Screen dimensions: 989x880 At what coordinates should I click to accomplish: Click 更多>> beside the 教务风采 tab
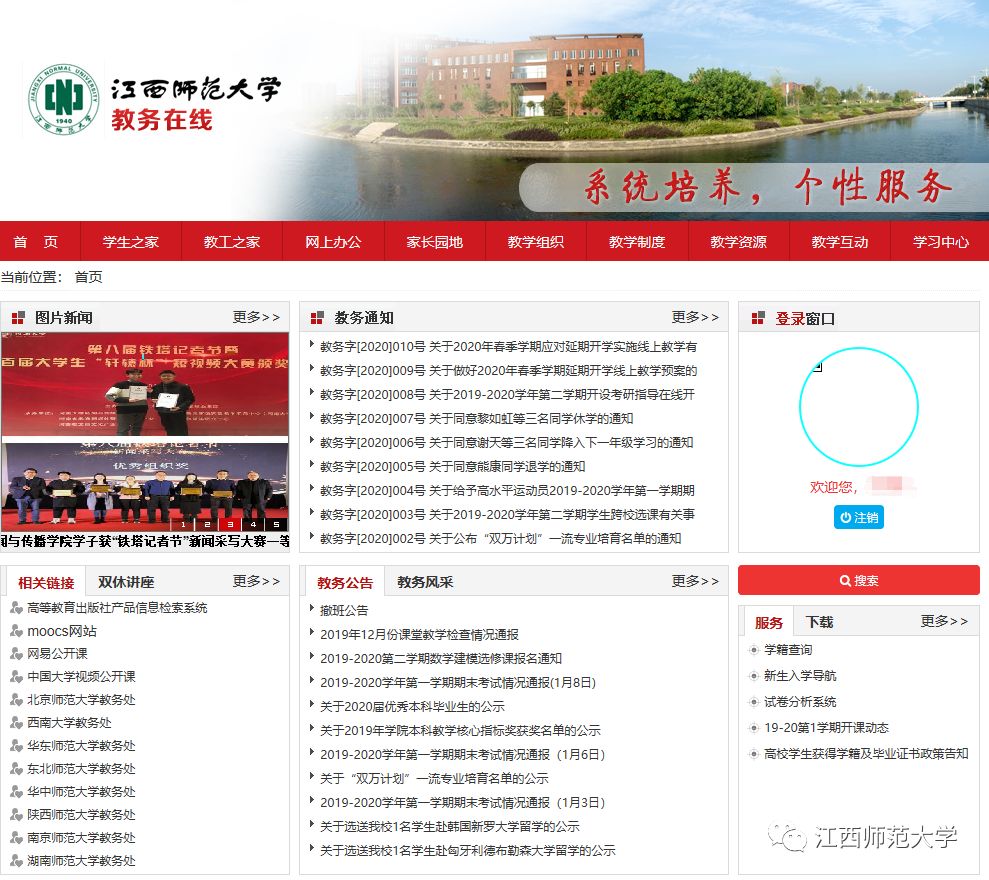click(x=695, y=581)
